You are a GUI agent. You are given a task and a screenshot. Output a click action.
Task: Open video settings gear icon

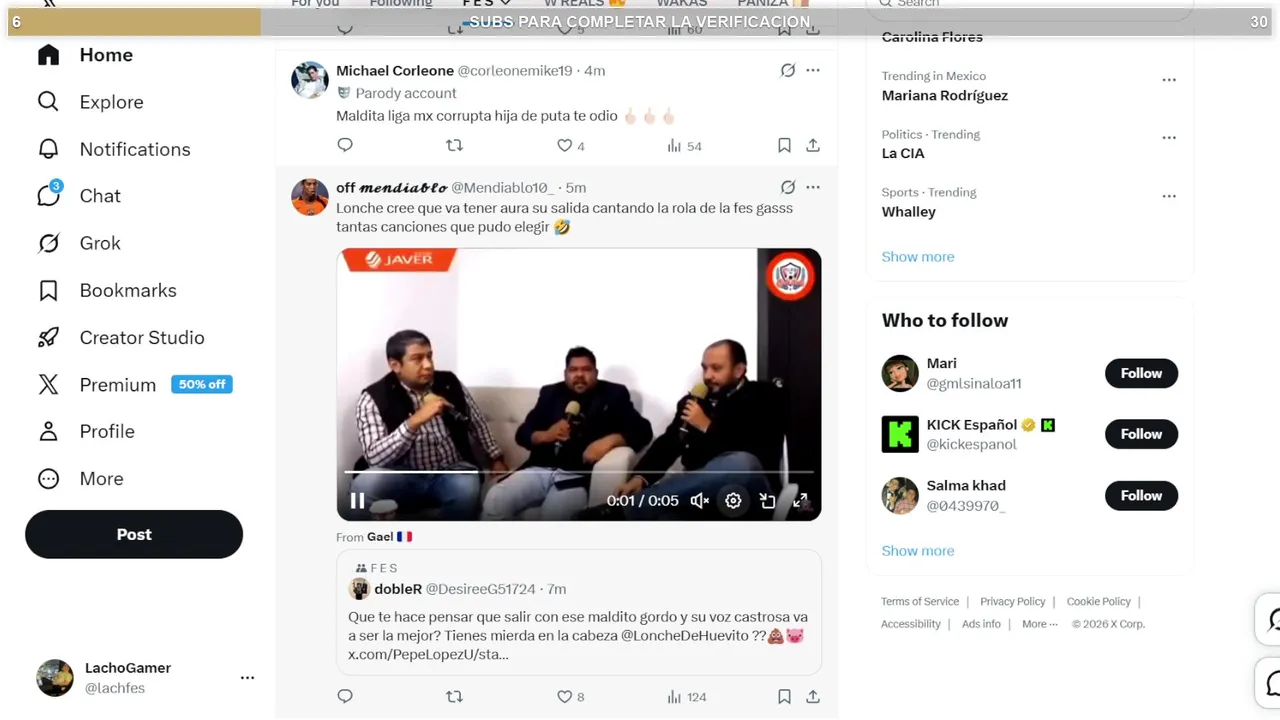click(x=733, y=501)
